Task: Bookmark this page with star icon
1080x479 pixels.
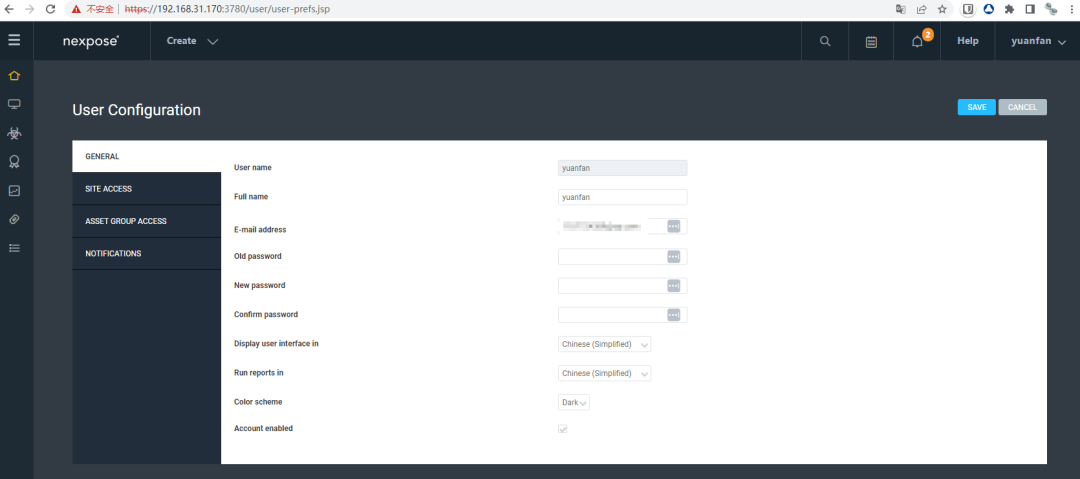Action: (942, 10)
